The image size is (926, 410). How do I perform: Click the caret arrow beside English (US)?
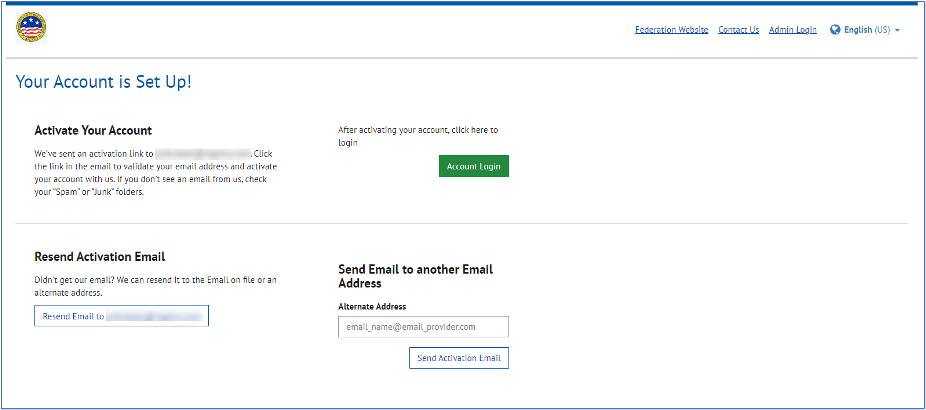point(898,30)
